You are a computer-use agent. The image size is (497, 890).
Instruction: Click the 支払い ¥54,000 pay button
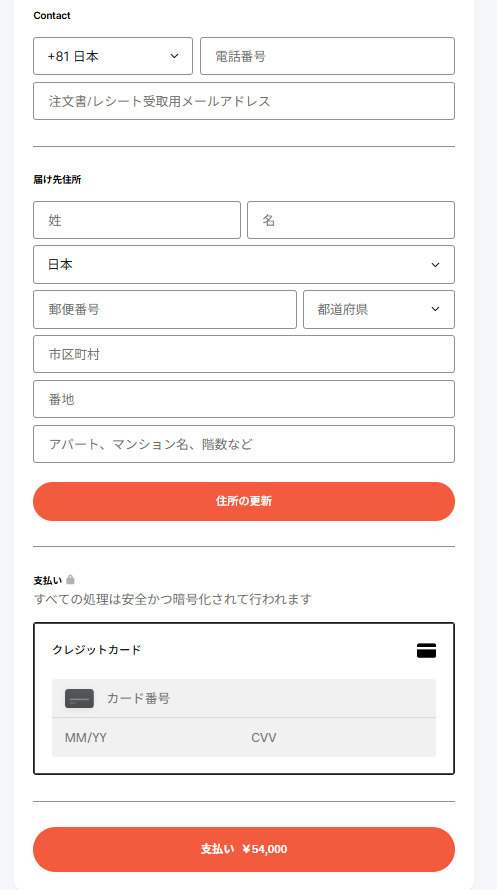click(x=244, y=849)
